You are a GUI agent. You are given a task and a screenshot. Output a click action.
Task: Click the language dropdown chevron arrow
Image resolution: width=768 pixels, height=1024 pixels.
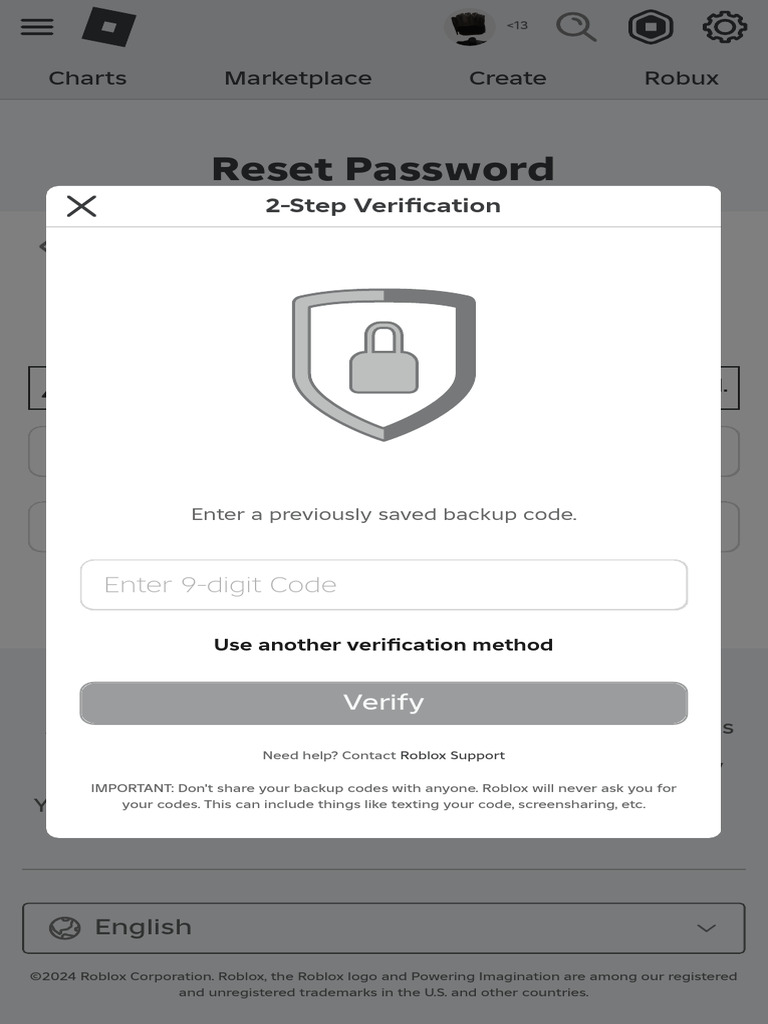(x=706, y=928)
